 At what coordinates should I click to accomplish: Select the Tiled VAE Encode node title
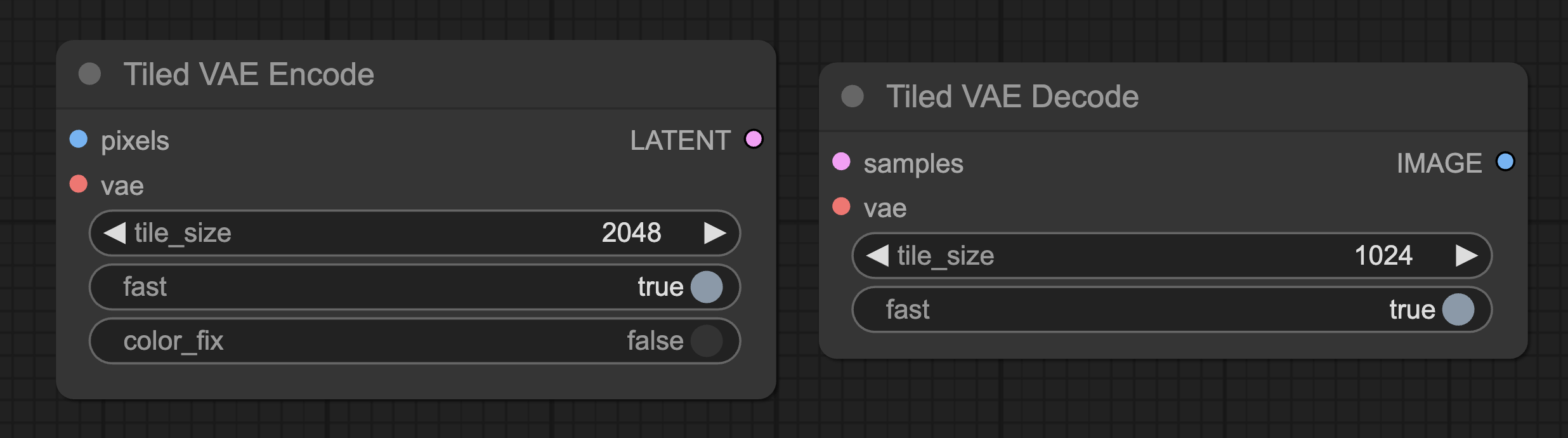[247, 73]
